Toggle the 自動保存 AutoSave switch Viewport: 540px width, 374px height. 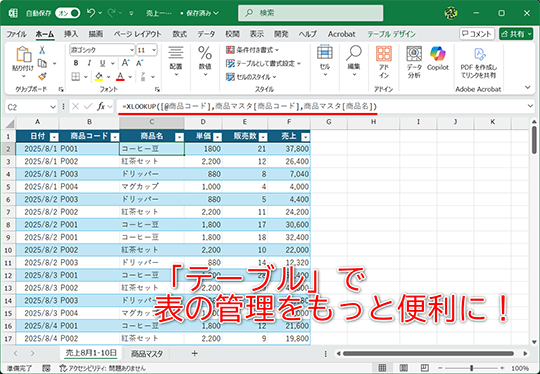[68, 13]
